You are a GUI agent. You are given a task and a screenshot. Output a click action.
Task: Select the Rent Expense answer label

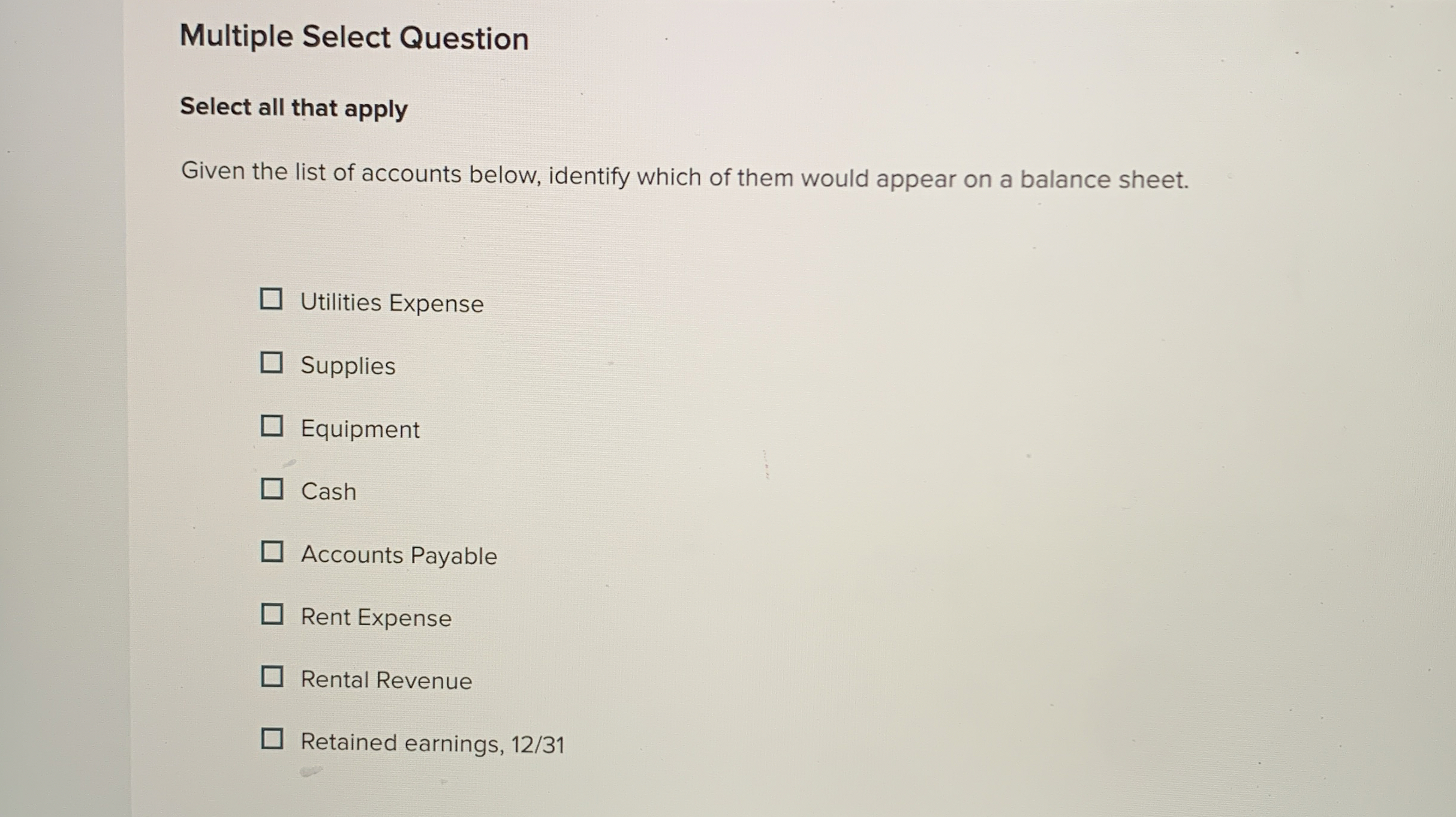coord(377,617)
